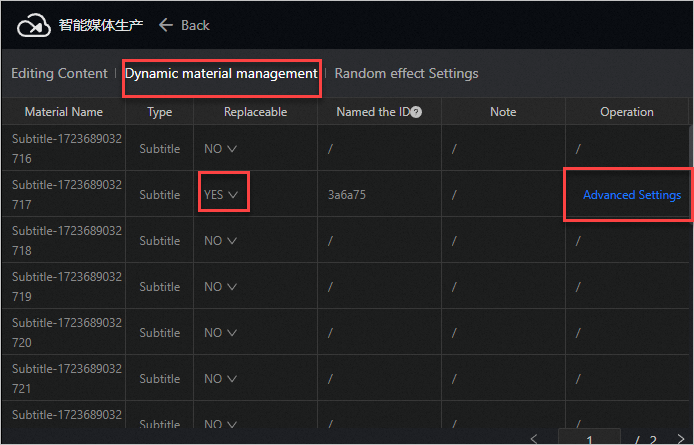Click the Operation column header
Viewport: 694px width, 445px height.
pos(627,112)
